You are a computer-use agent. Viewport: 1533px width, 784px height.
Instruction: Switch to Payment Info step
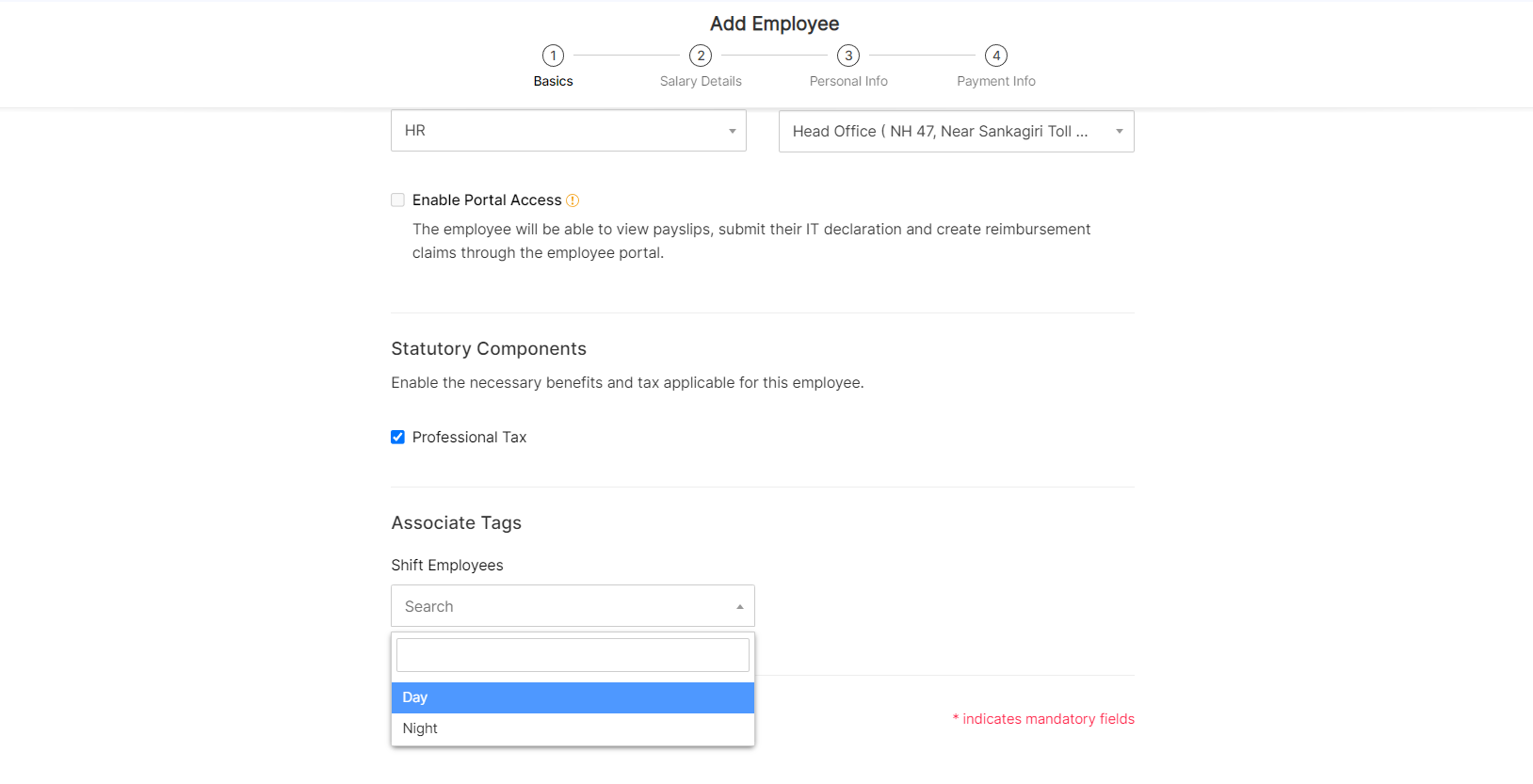pyautogui.click(x=996, y=81)
